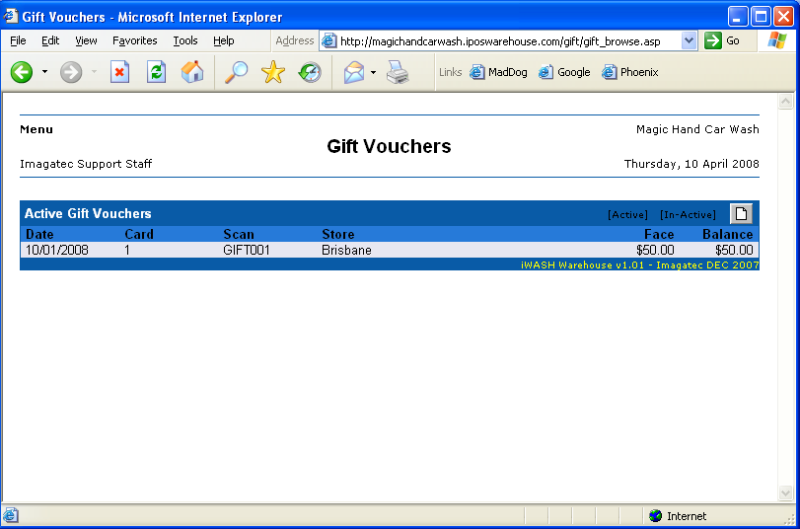Click the new voucher page icon

point(740,213)
